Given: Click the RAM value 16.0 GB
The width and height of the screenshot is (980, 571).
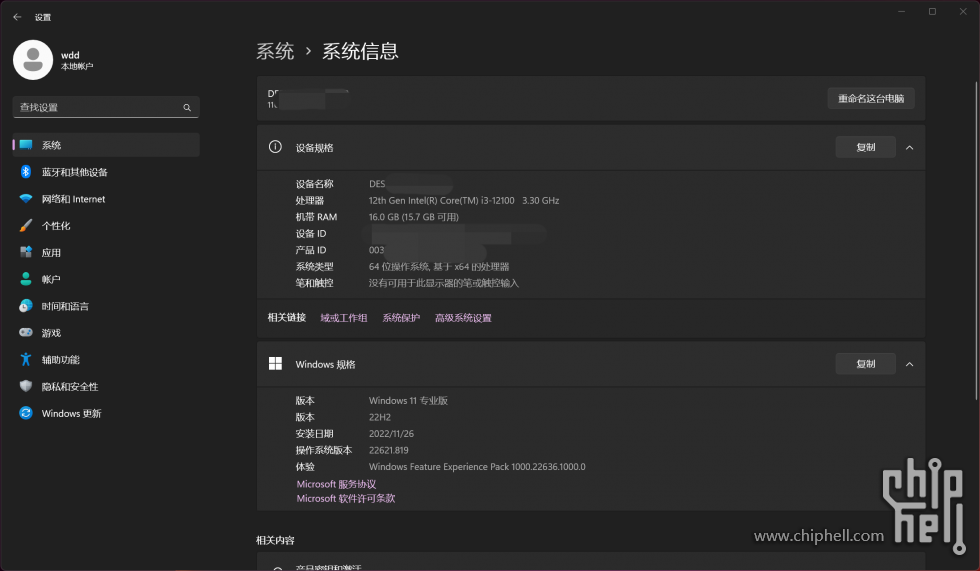Looking at the screenshot, I should [x=414, y=217].
